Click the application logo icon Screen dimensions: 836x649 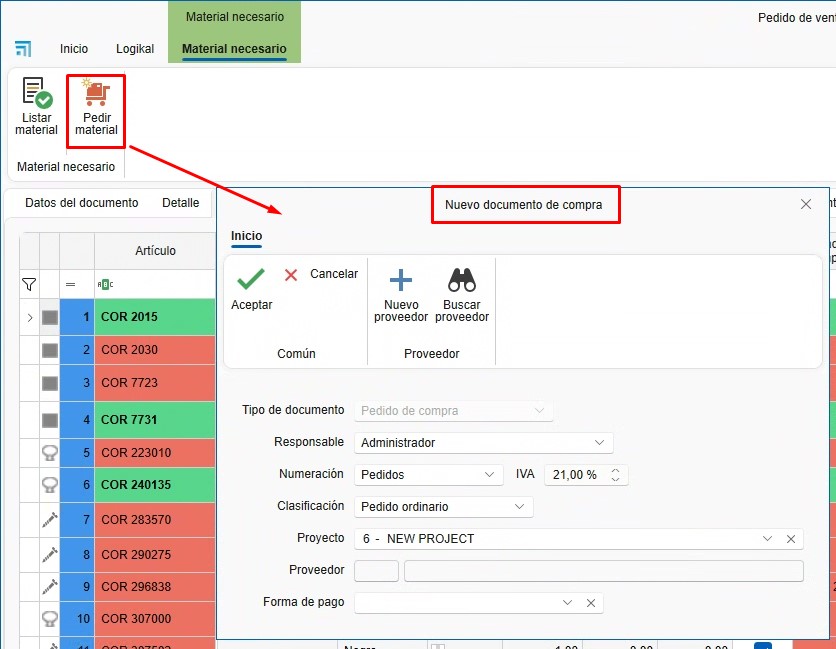pos(23,49)
